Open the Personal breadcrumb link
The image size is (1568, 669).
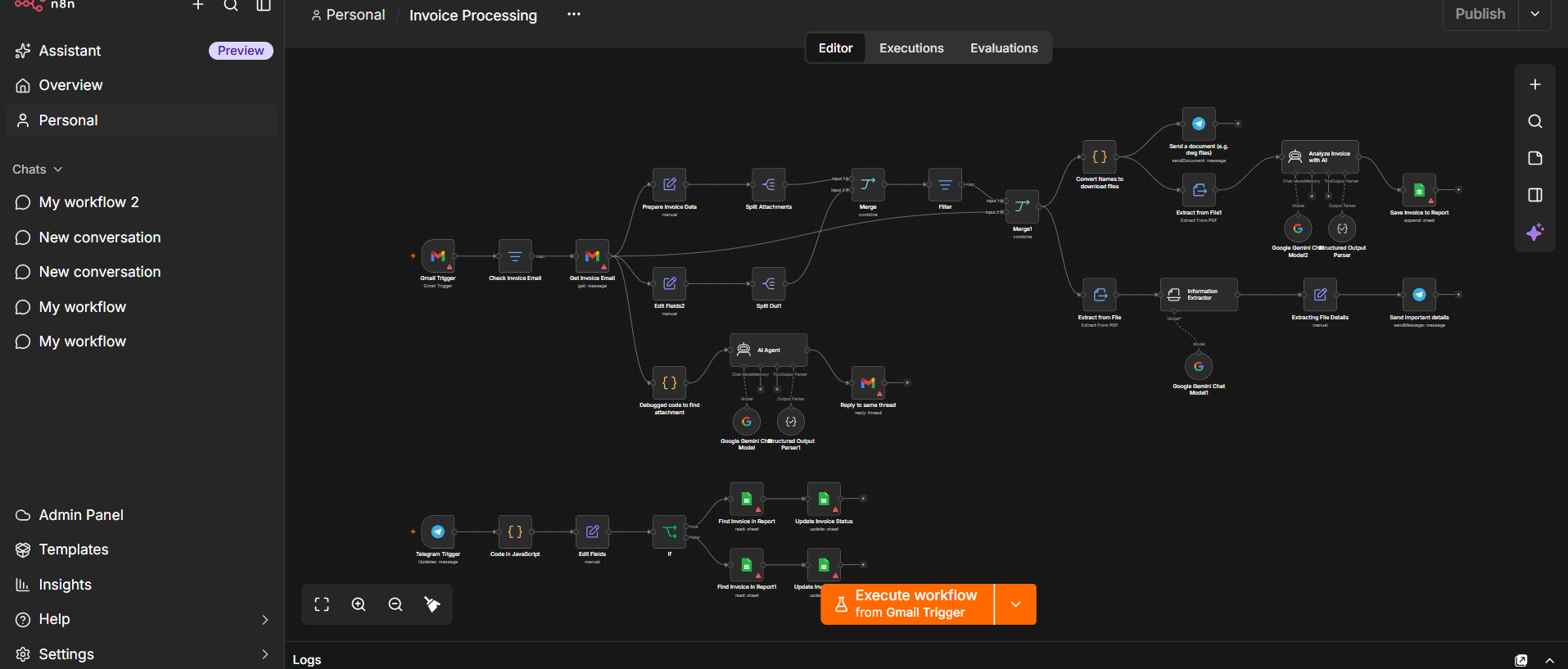click(348, 15)
